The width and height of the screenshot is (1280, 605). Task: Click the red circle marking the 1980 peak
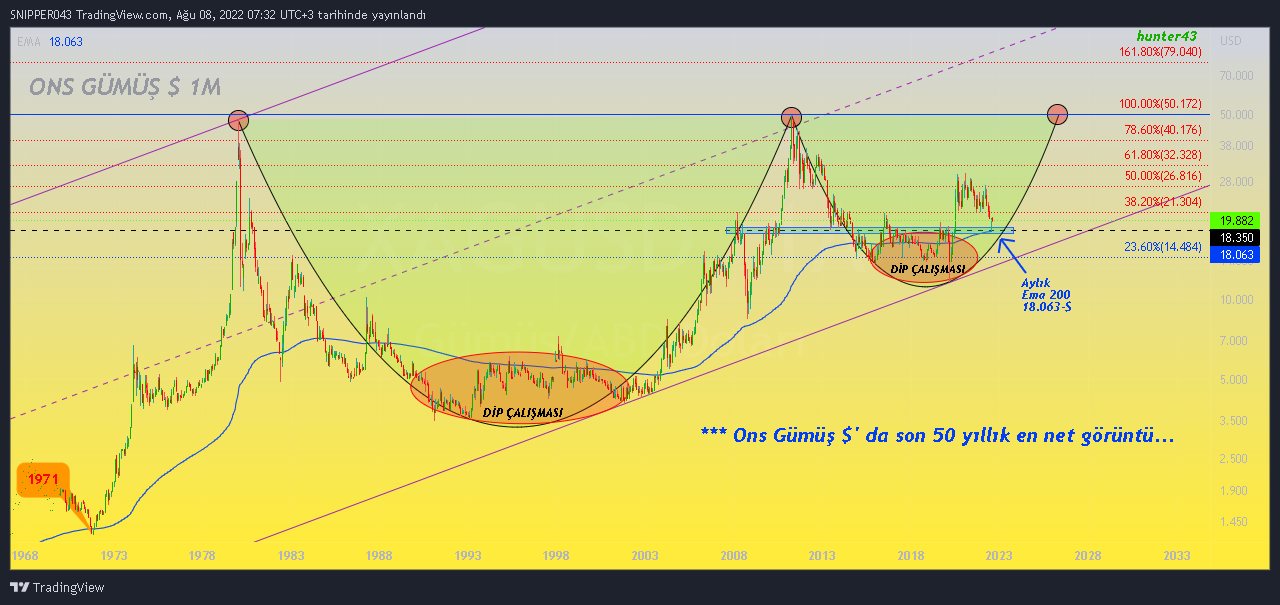click(x=238, y=121)
